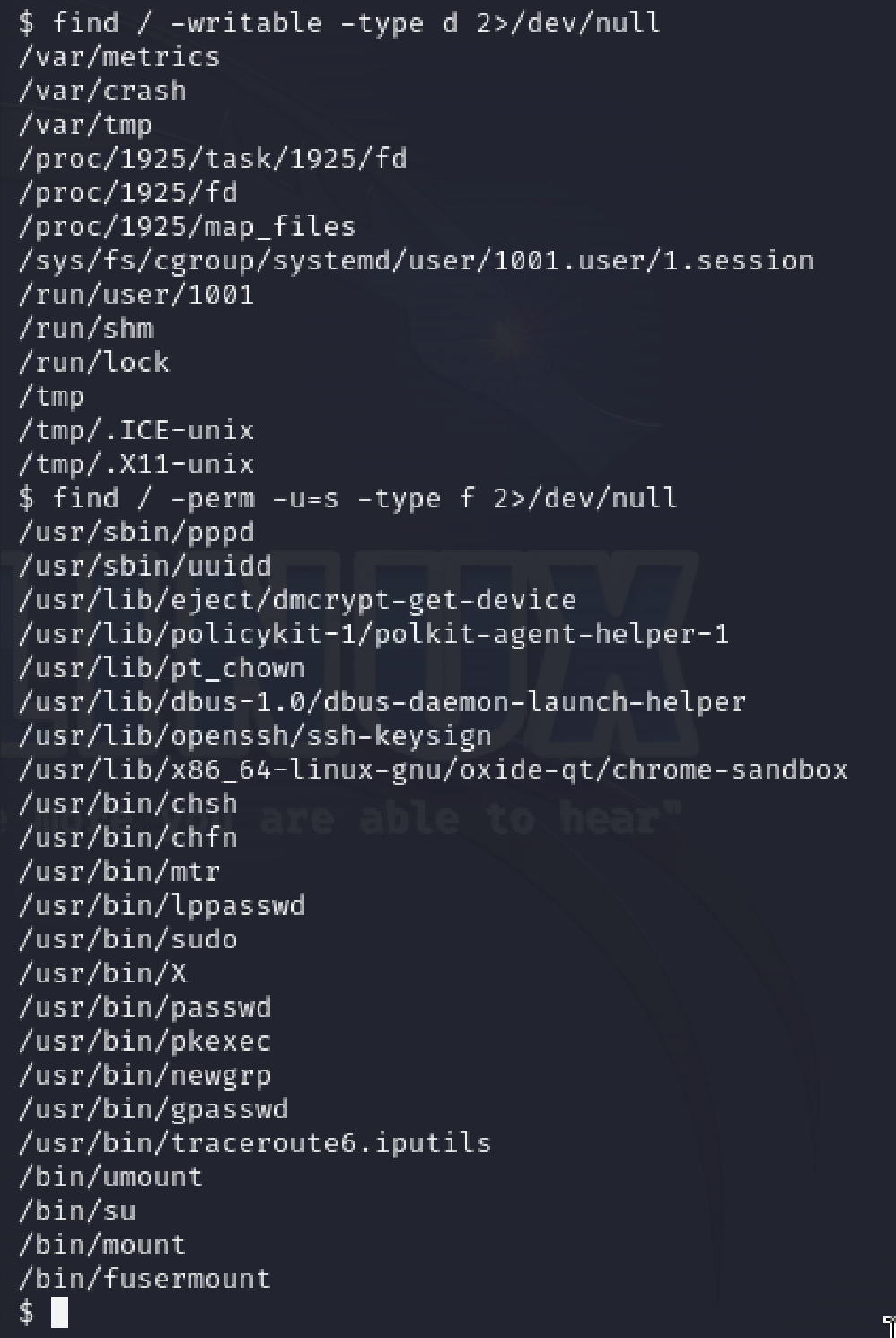Click the /tmp/.ICE-unix output line

pos(136,430)
